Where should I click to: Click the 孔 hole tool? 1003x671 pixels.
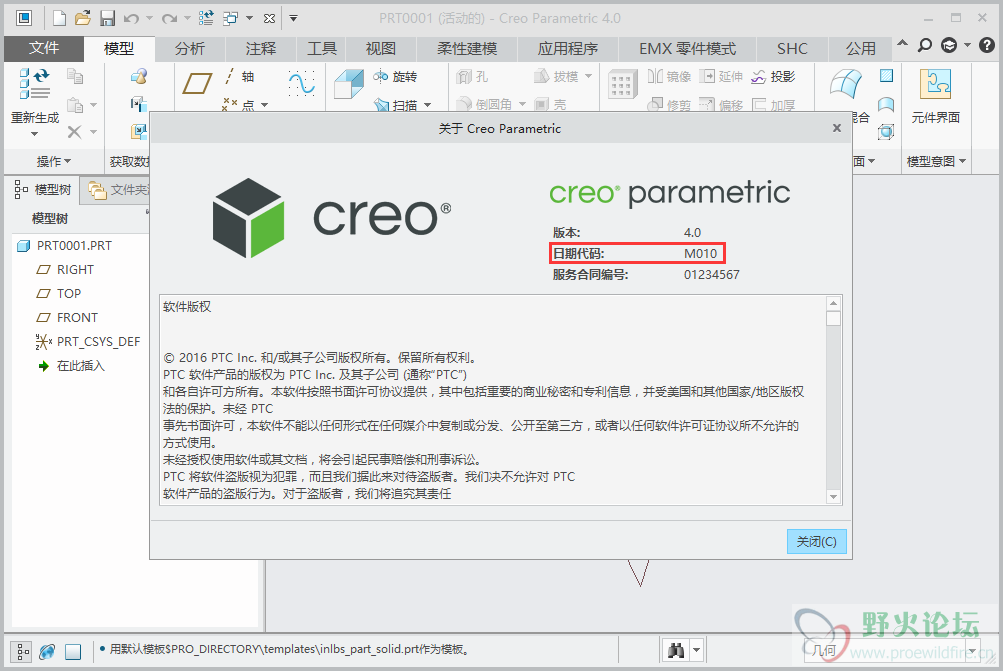tap(472, 77)
